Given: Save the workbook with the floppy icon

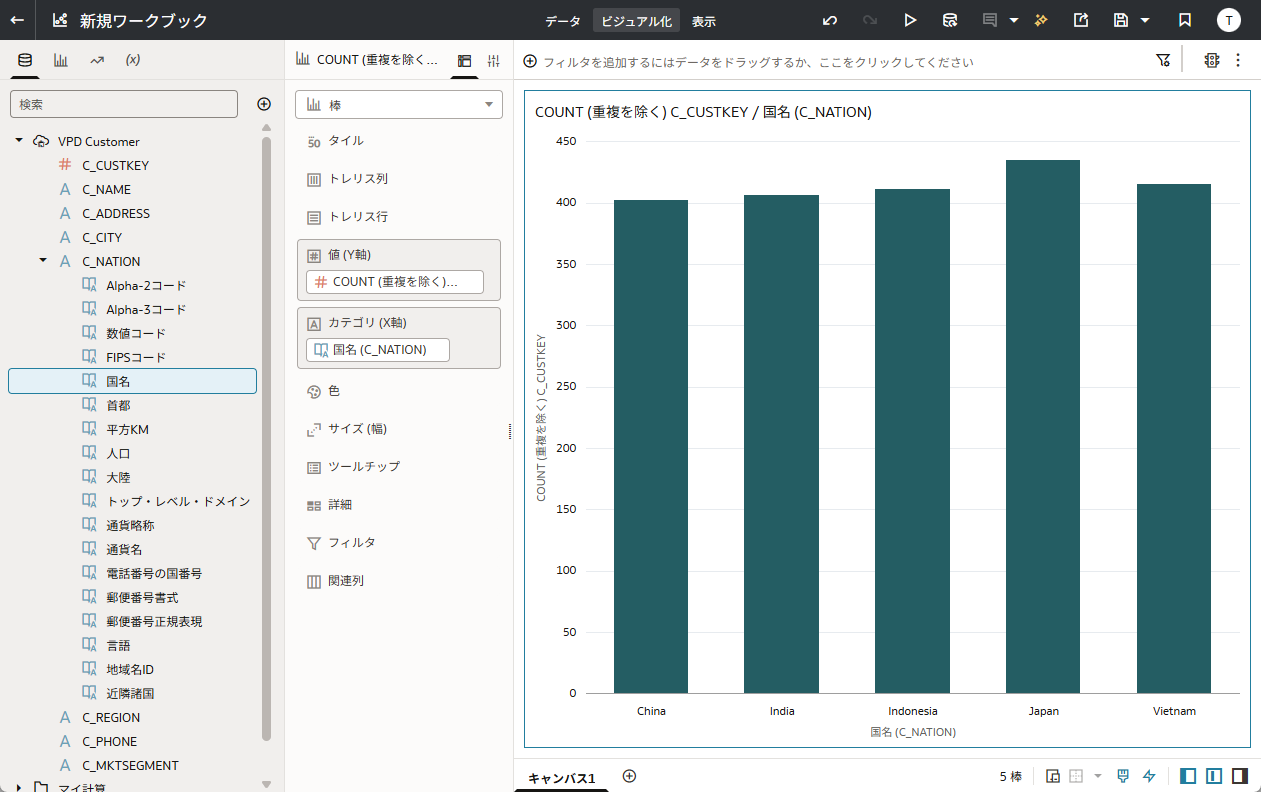Looking at the screenshot, I should (x=1121, y=20).
